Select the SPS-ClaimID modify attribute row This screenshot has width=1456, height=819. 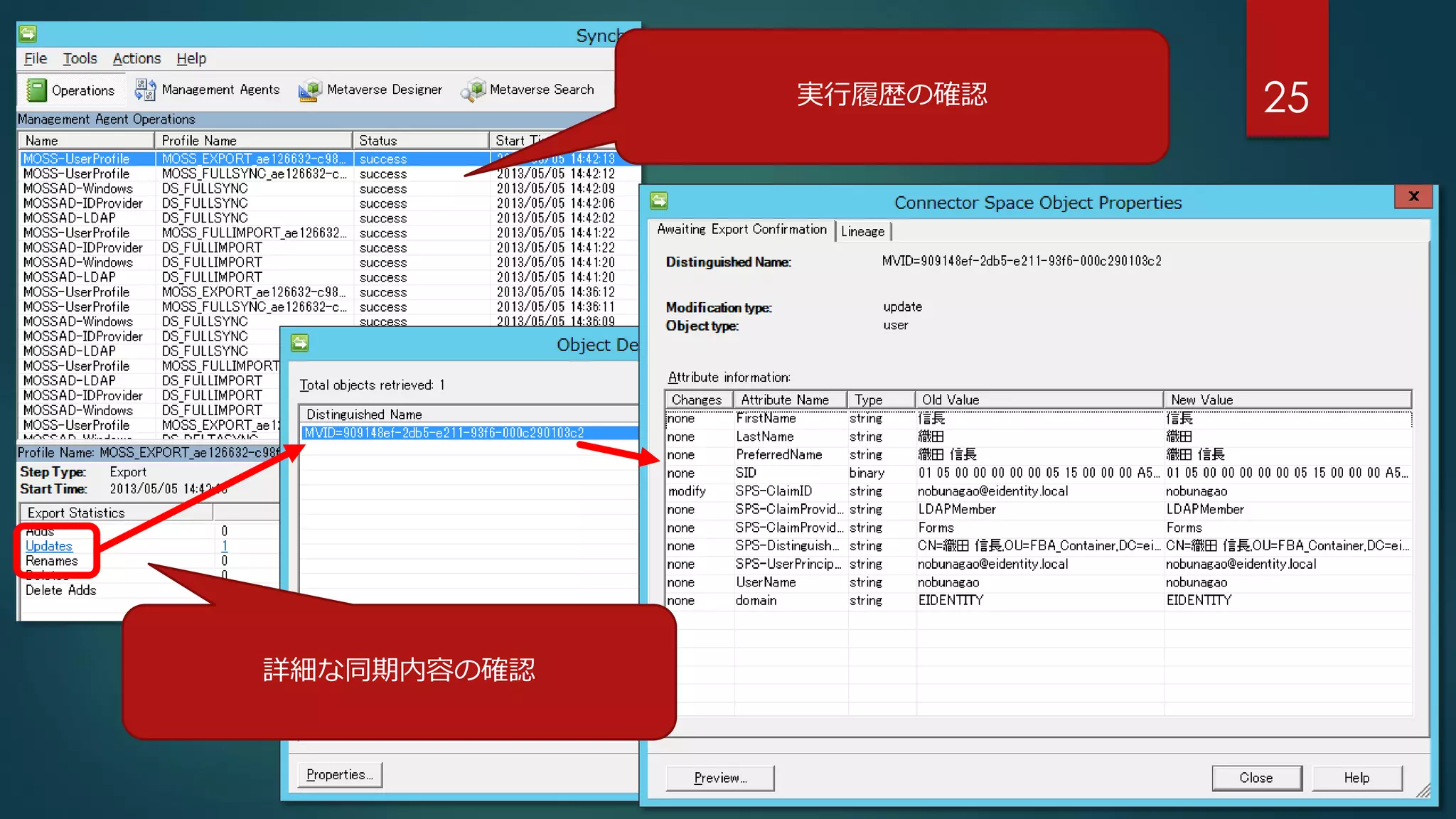pyautogui.click(x=773, y=491)
